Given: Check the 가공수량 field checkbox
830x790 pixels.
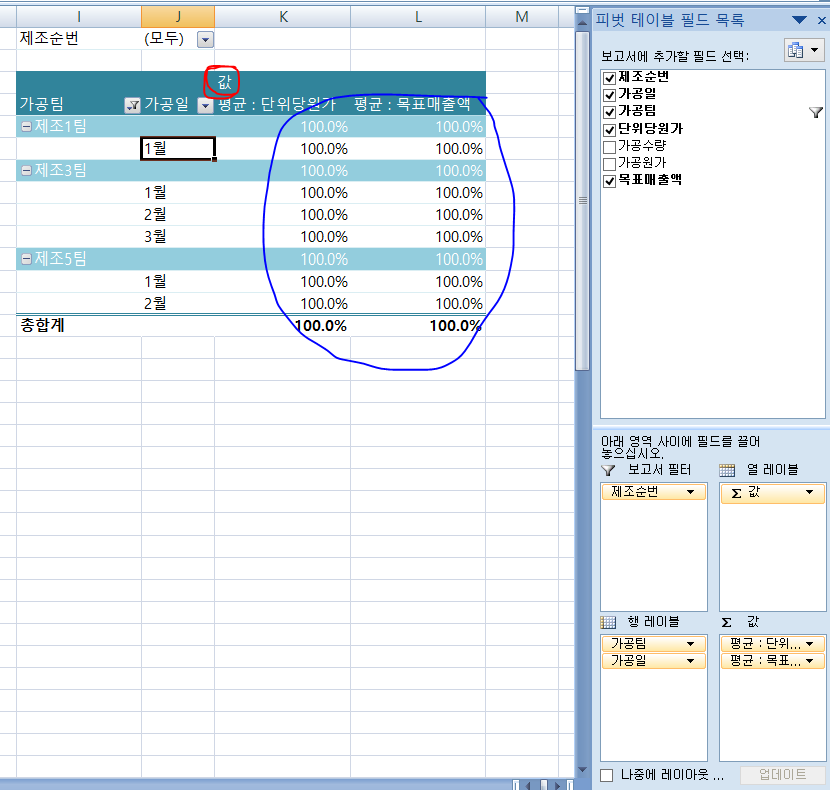Looking at the screenshot, I should point(609,146).
